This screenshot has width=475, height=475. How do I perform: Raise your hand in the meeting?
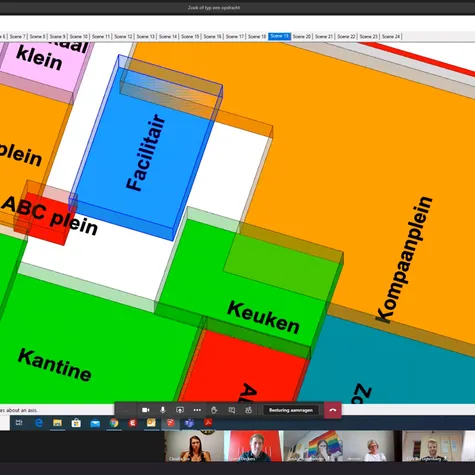(214, 410)
